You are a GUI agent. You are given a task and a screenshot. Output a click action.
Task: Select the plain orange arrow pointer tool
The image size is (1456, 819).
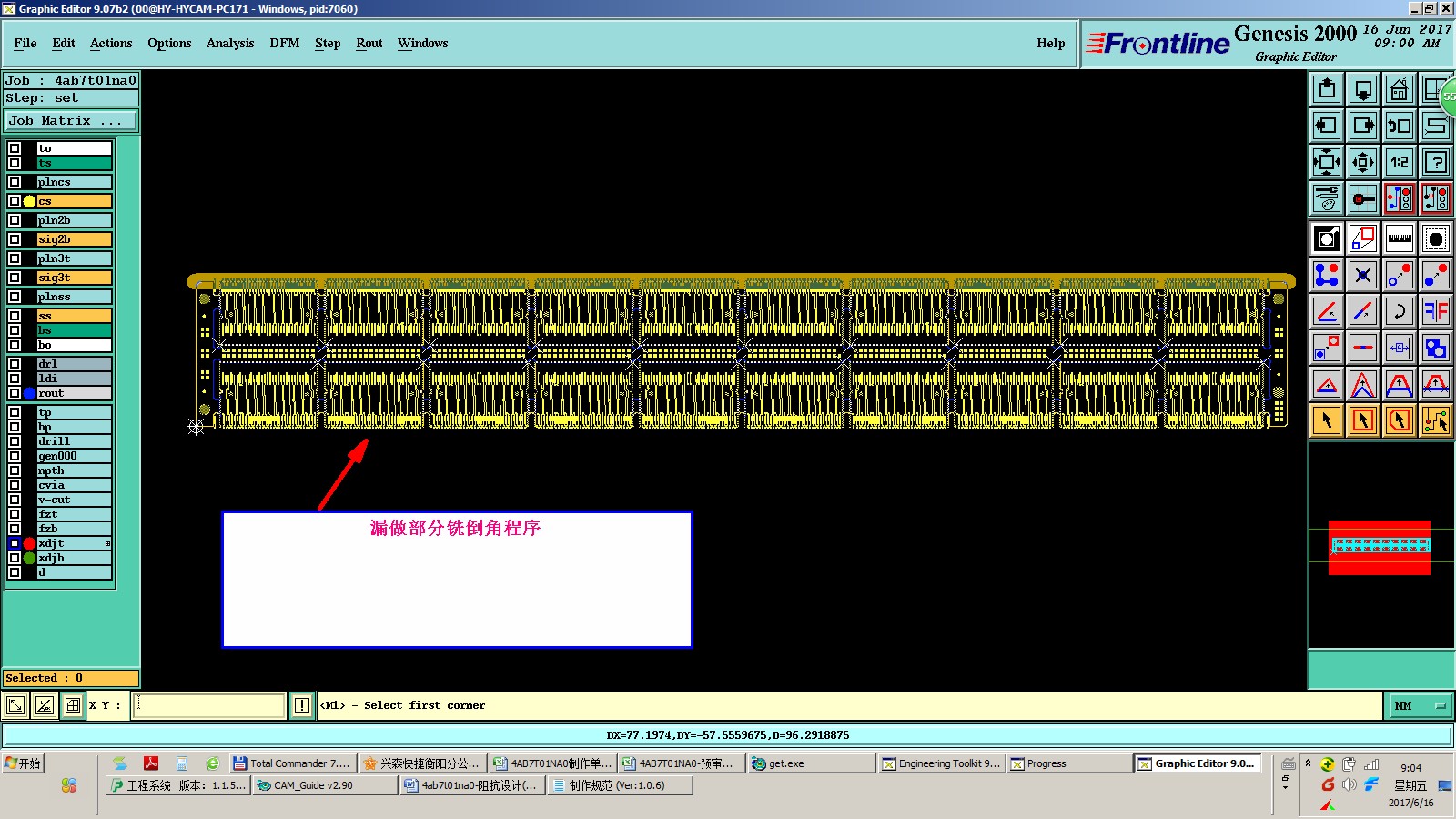(x=1327, y=420)
